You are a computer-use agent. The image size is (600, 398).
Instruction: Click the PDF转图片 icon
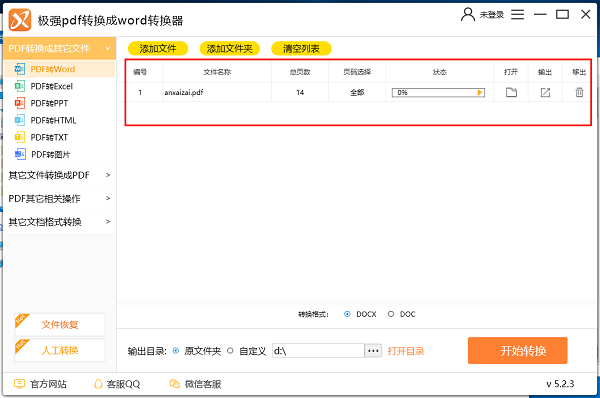click(x=20, y=154)
